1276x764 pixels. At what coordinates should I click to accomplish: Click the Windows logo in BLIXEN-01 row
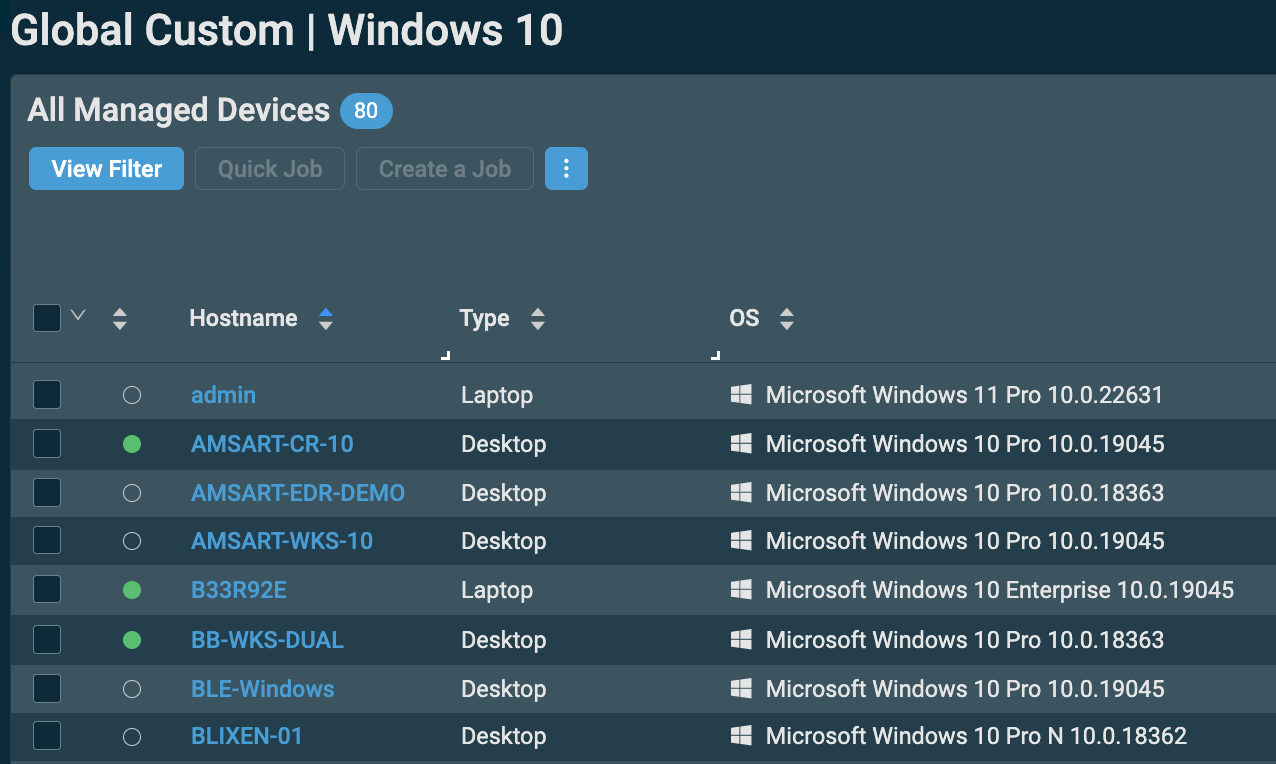(741, 737)
